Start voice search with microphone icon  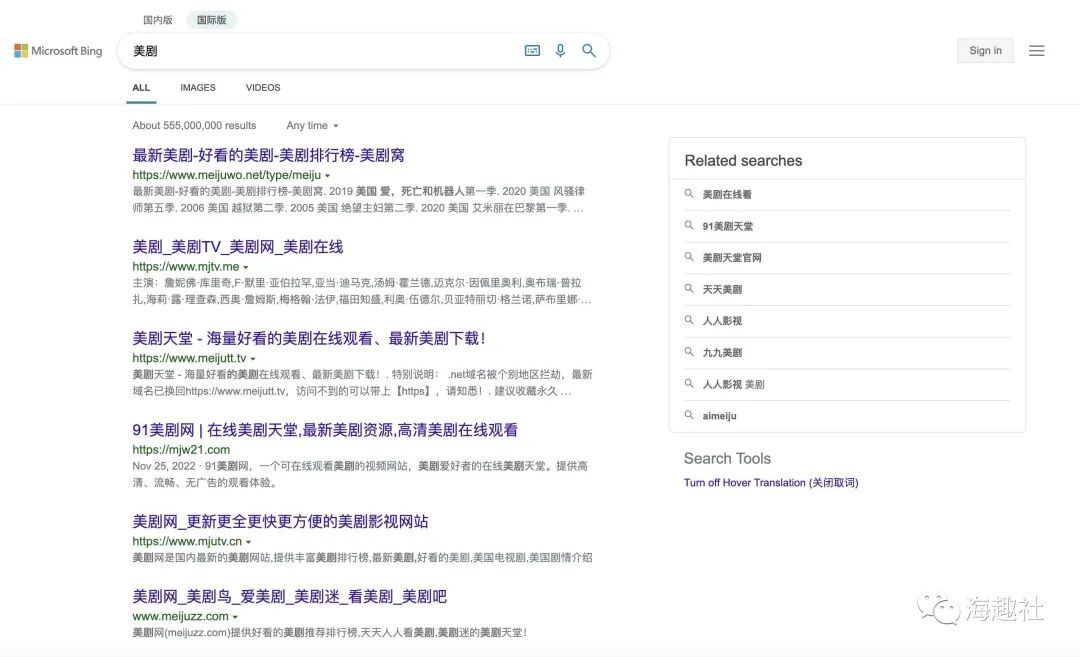(560, 50)
